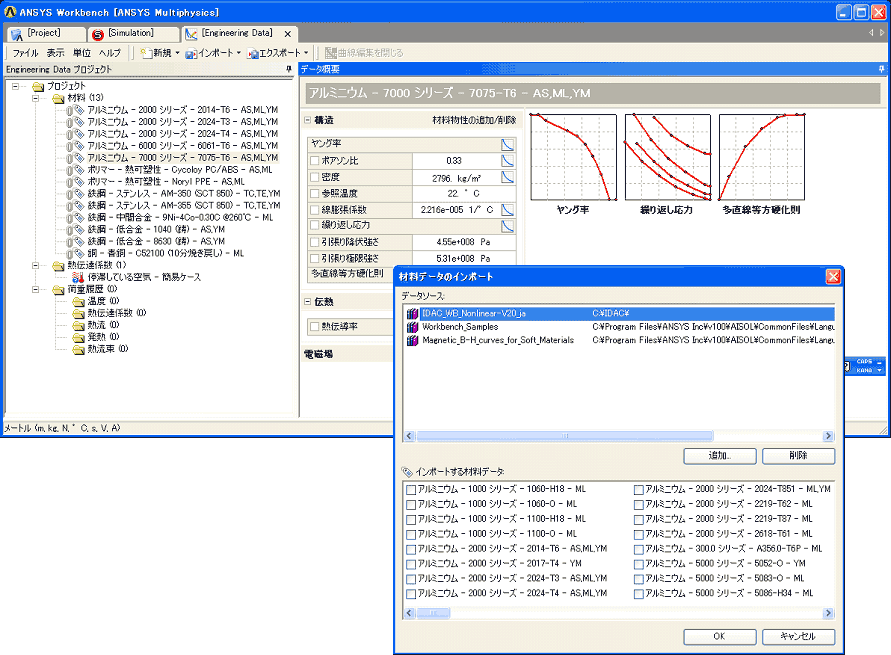
Task: Click the ポアソン比 value field 0.33
Action: click(x=455, y=161)
